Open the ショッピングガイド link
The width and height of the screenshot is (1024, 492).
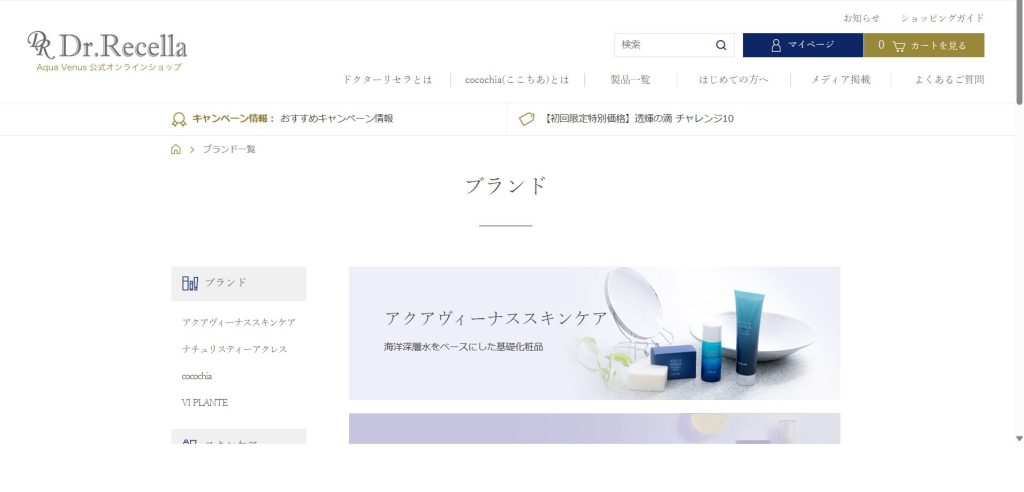(942, 18)
